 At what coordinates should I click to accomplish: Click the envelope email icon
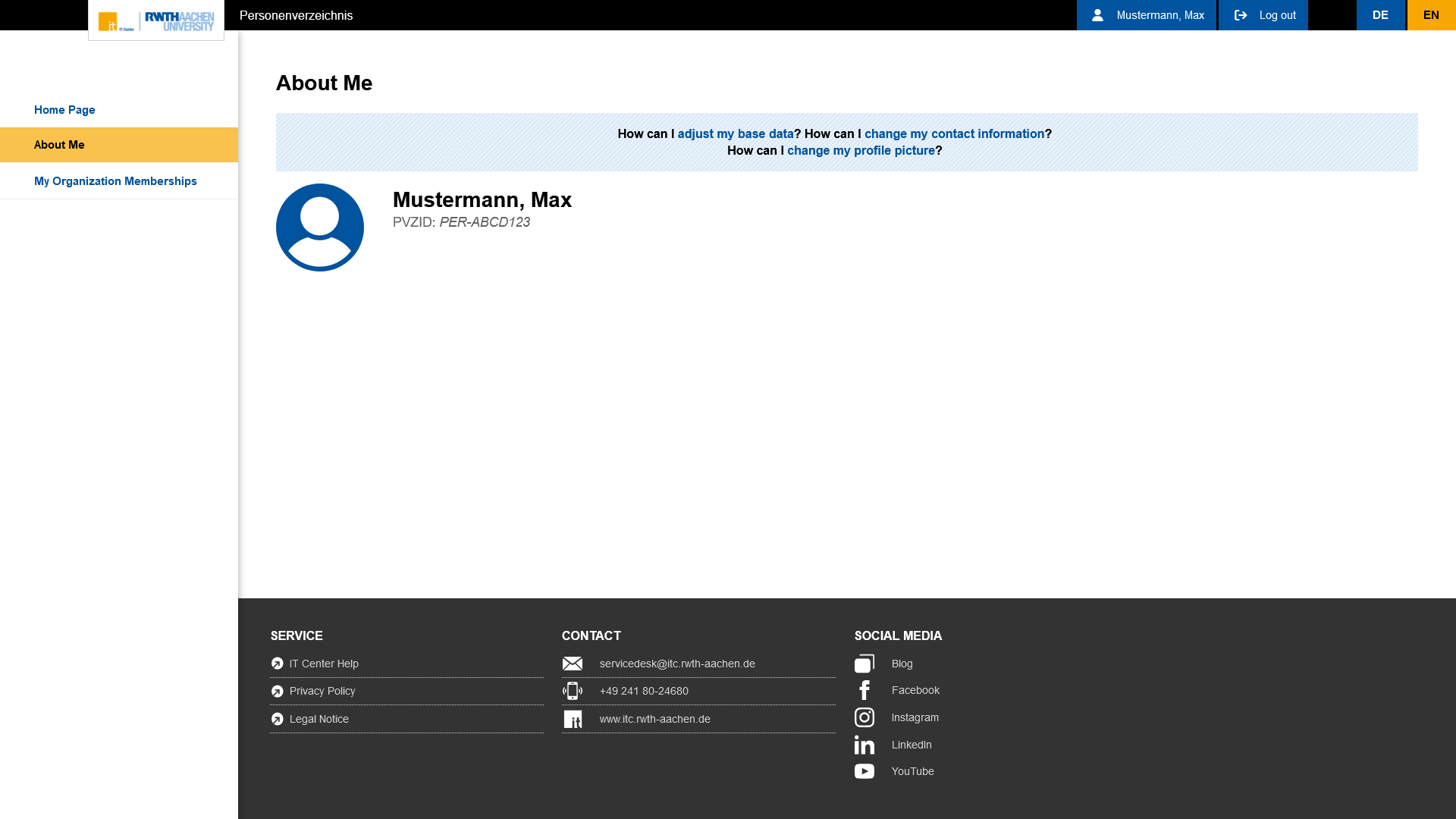point(573,664)
